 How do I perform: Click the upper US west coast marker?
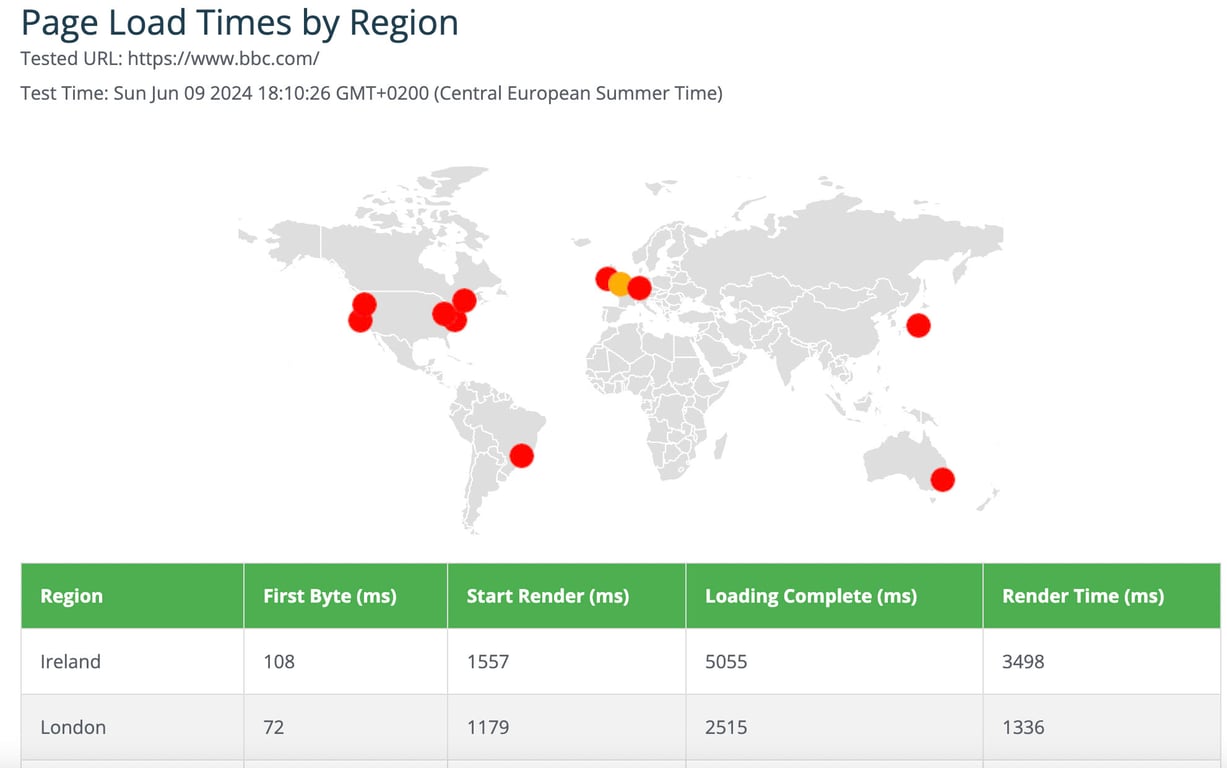click(x=364, y=304)
